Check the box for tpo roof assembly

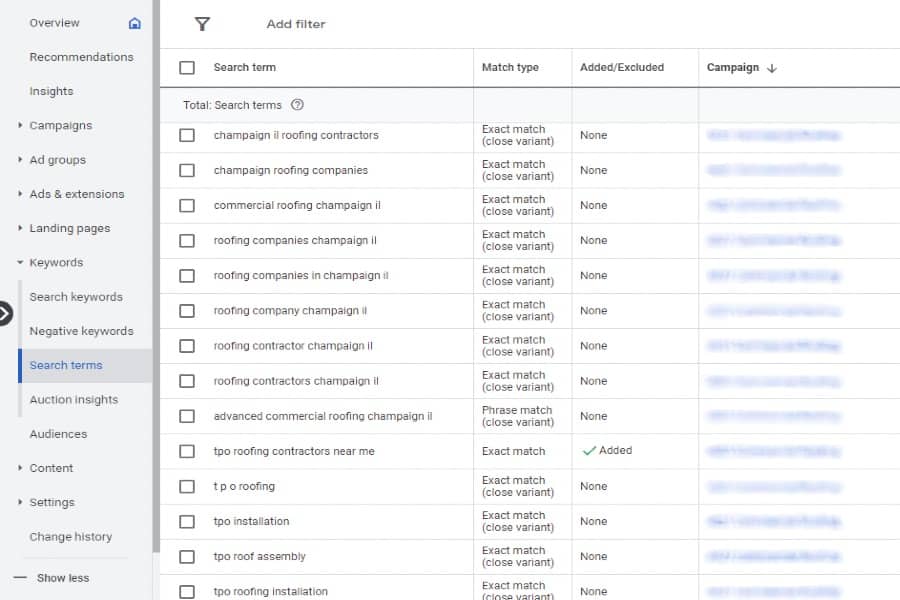click(x=187, y=556)
